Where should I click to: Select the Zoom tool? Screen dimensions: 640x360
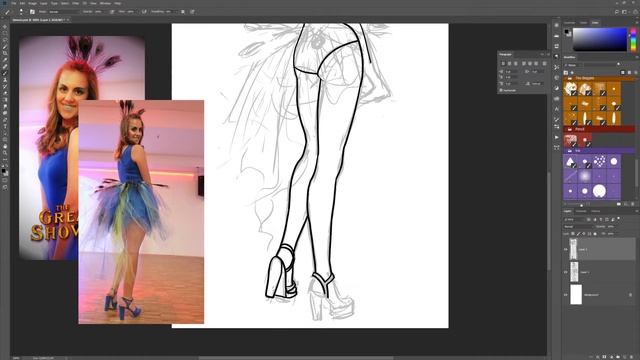click(5, 153)
